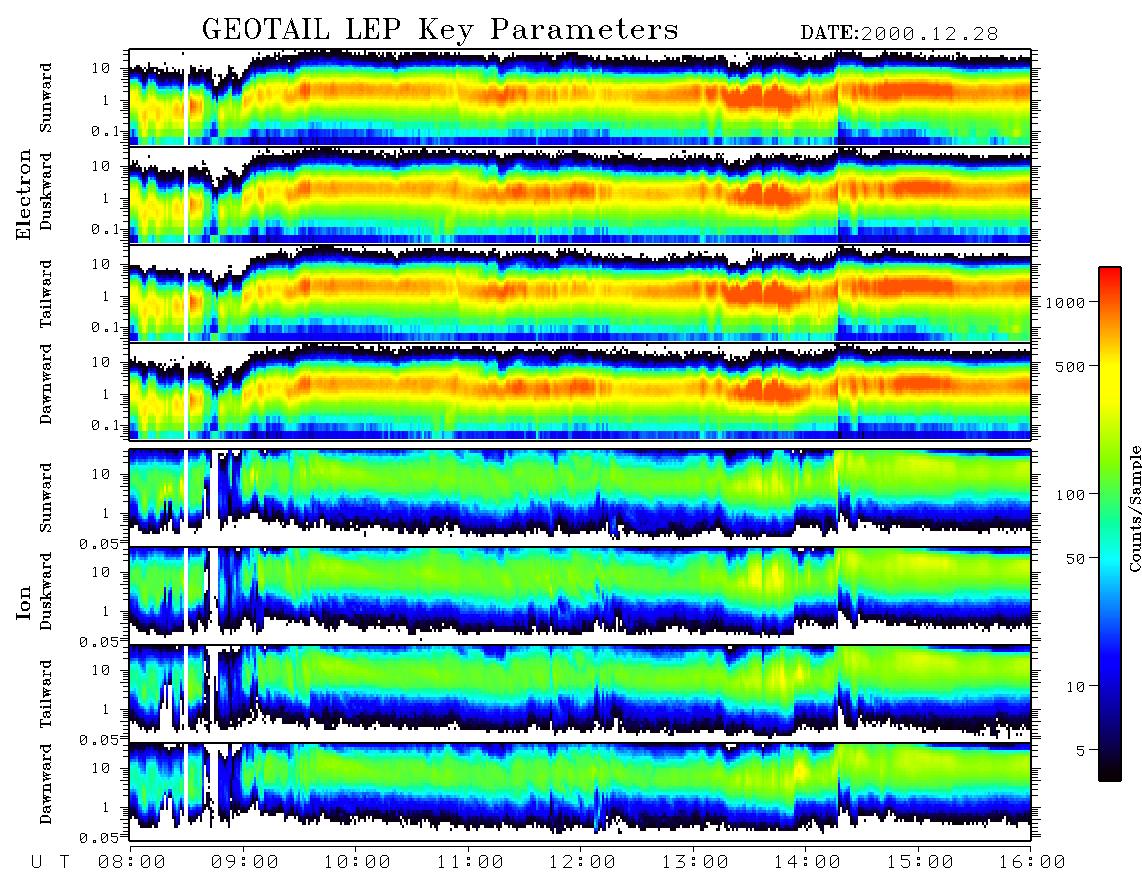Click the Electron Tailward spectrogram panel

(x=580, y=294)
